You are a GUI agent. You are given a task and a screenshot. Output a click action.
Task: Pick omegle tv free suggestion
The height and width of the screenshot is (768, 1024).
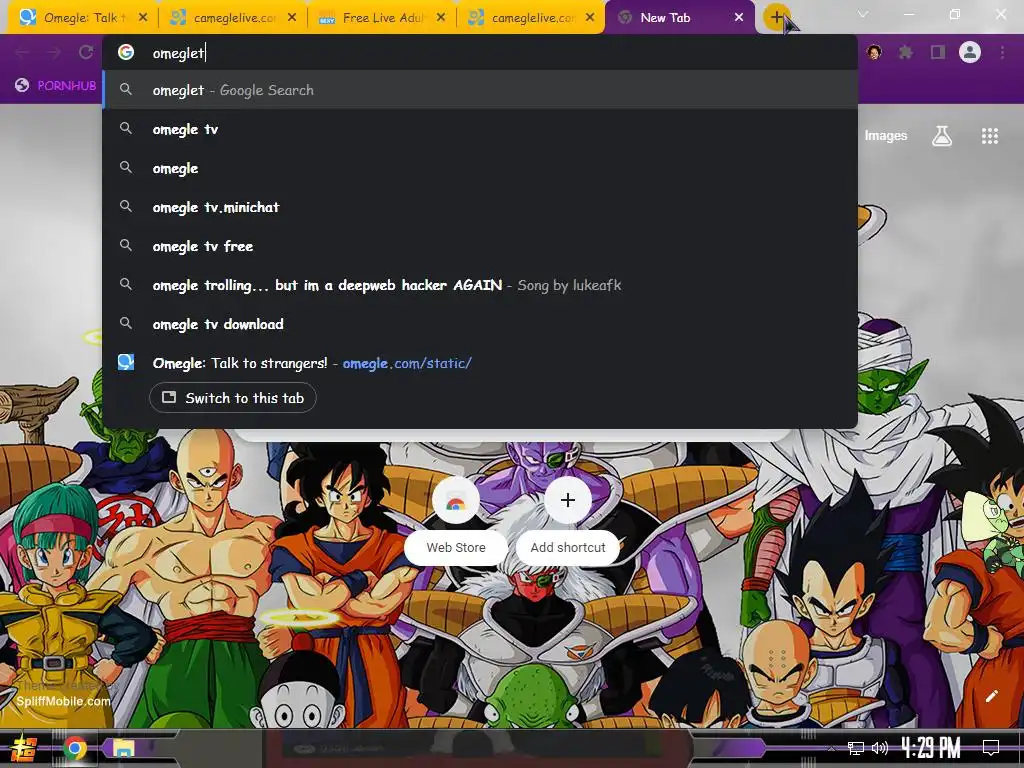[x=480, y=246]
